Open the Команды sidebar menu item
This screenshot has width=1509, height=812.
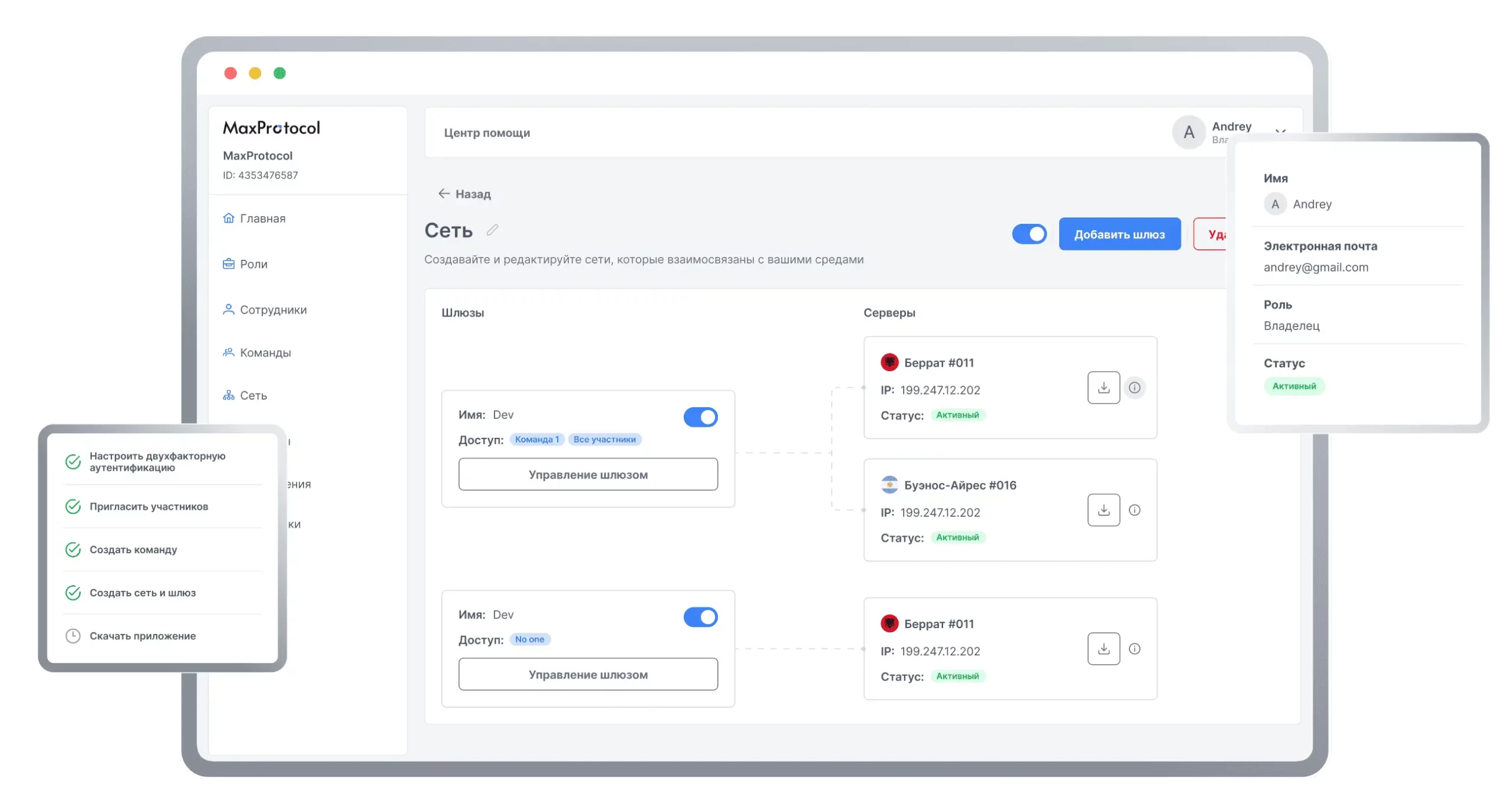265,353
